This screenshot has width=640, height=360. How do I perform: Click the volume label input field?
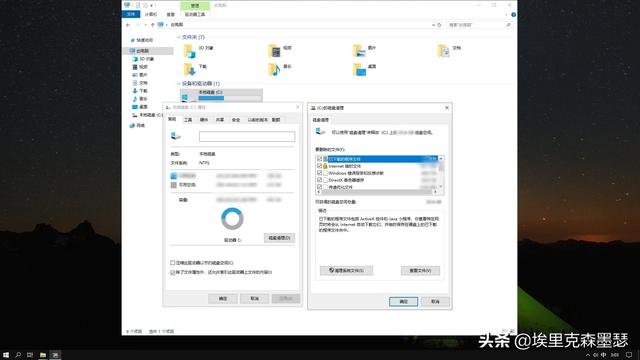[x=247, y=137]
